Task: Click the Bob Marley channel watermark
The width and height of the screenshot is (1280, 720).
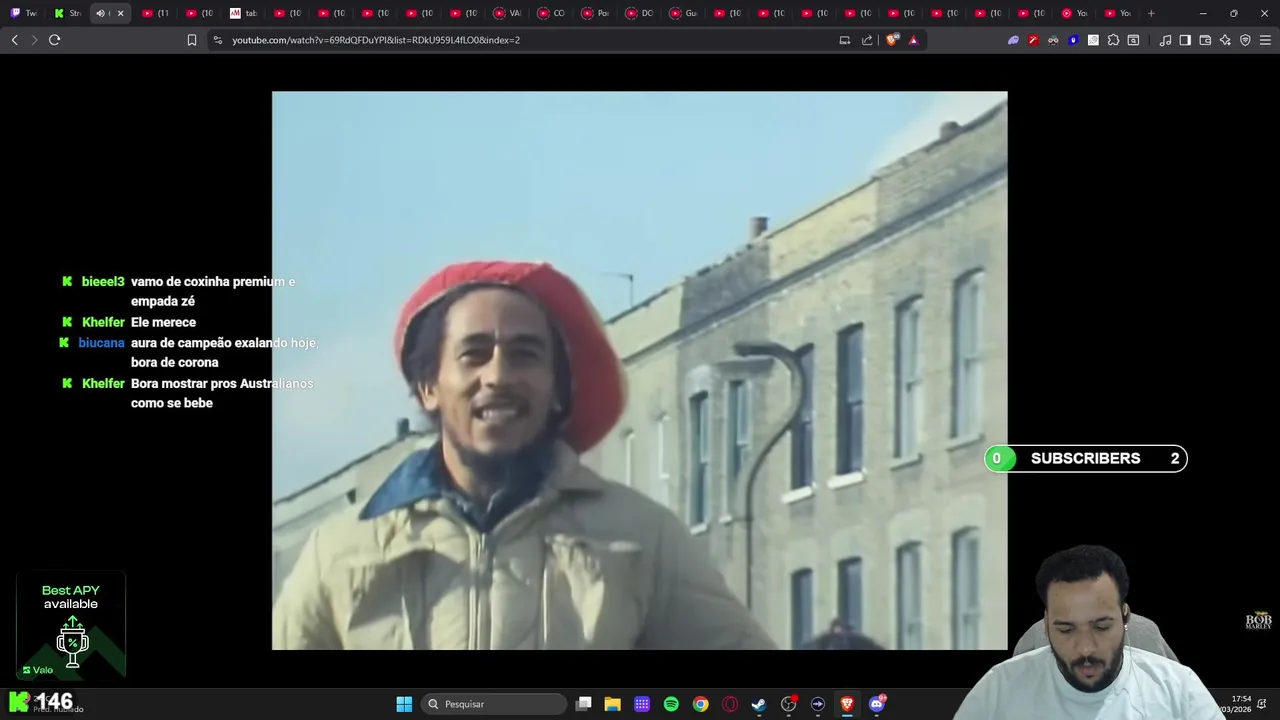Action: [1258, 621]
